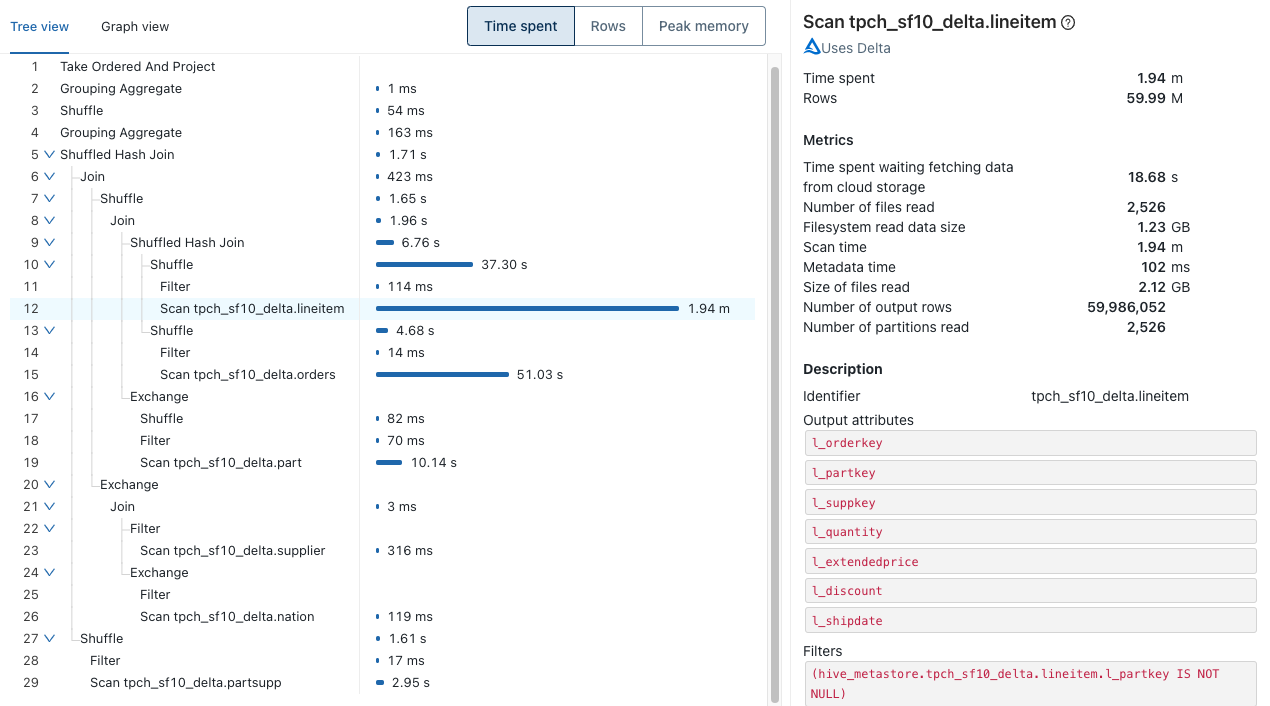Toggle metric display to Rows
This screenshot has width=1270, height=706.
(x=608, y=26)
